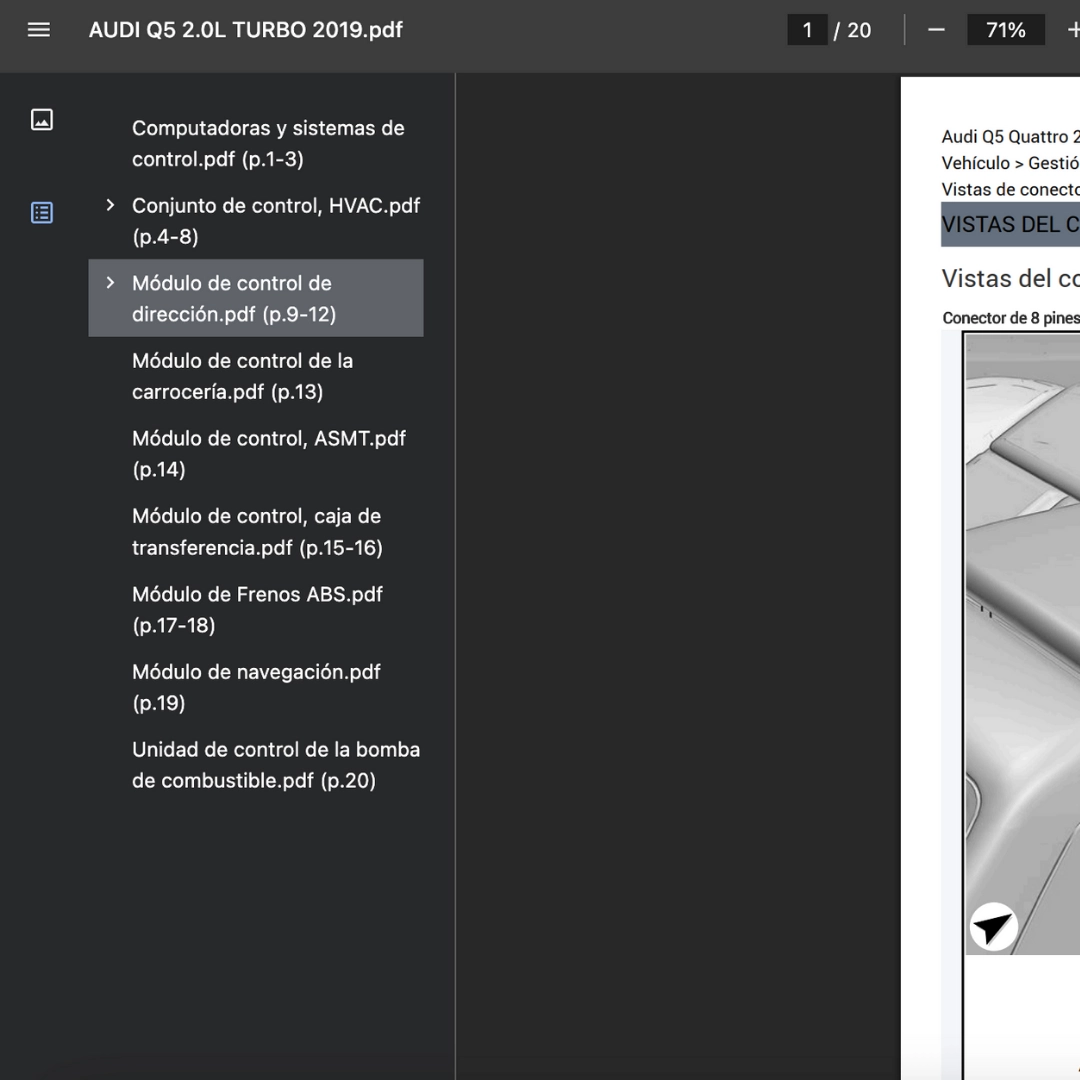Viewport: 1080px width, 1080px height.
Task: Zoom out with minus button
Action: [x=936, y=30]
